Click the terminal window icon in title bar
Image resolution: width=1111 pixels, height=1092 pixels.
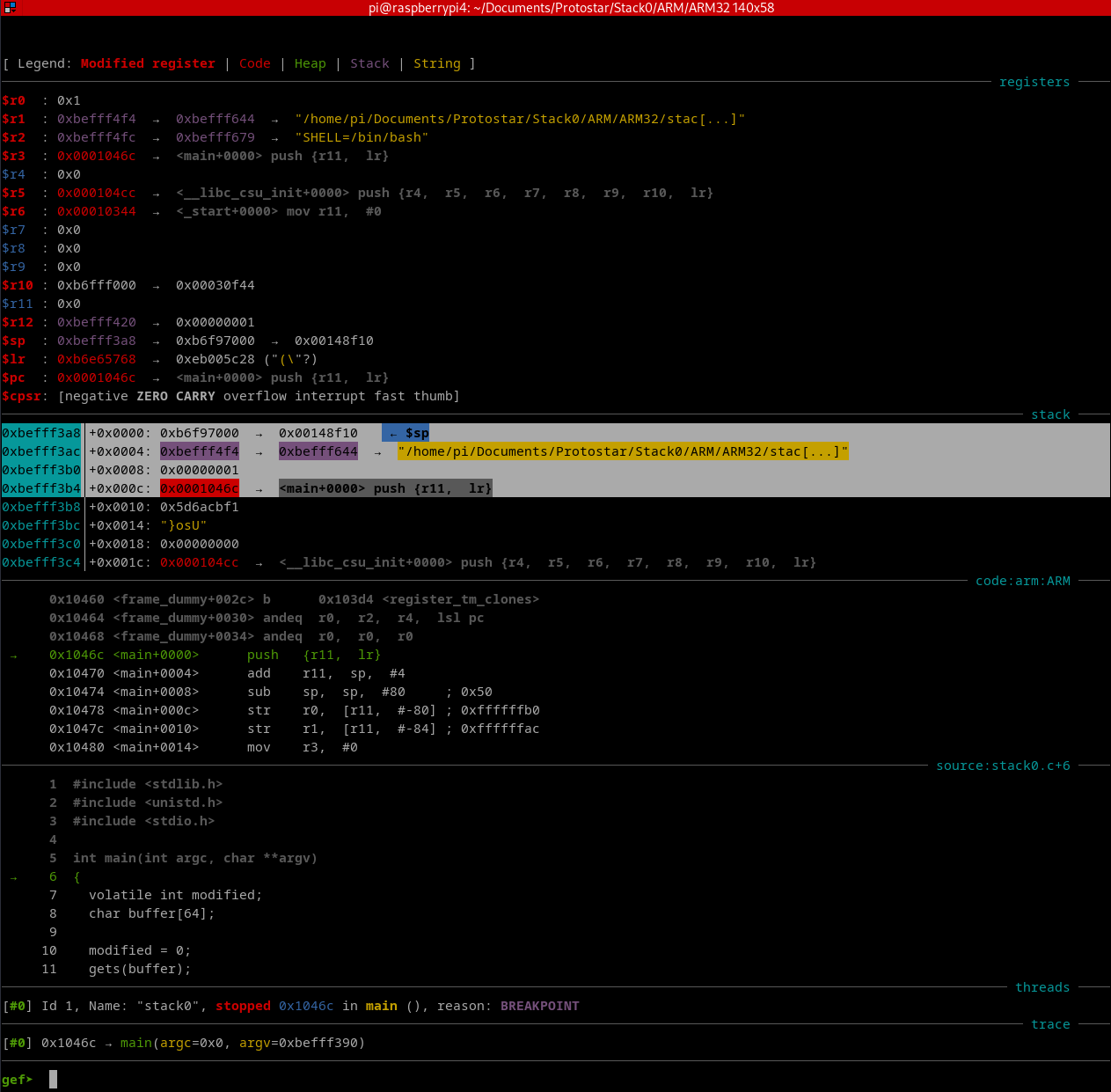click(10, 7)
